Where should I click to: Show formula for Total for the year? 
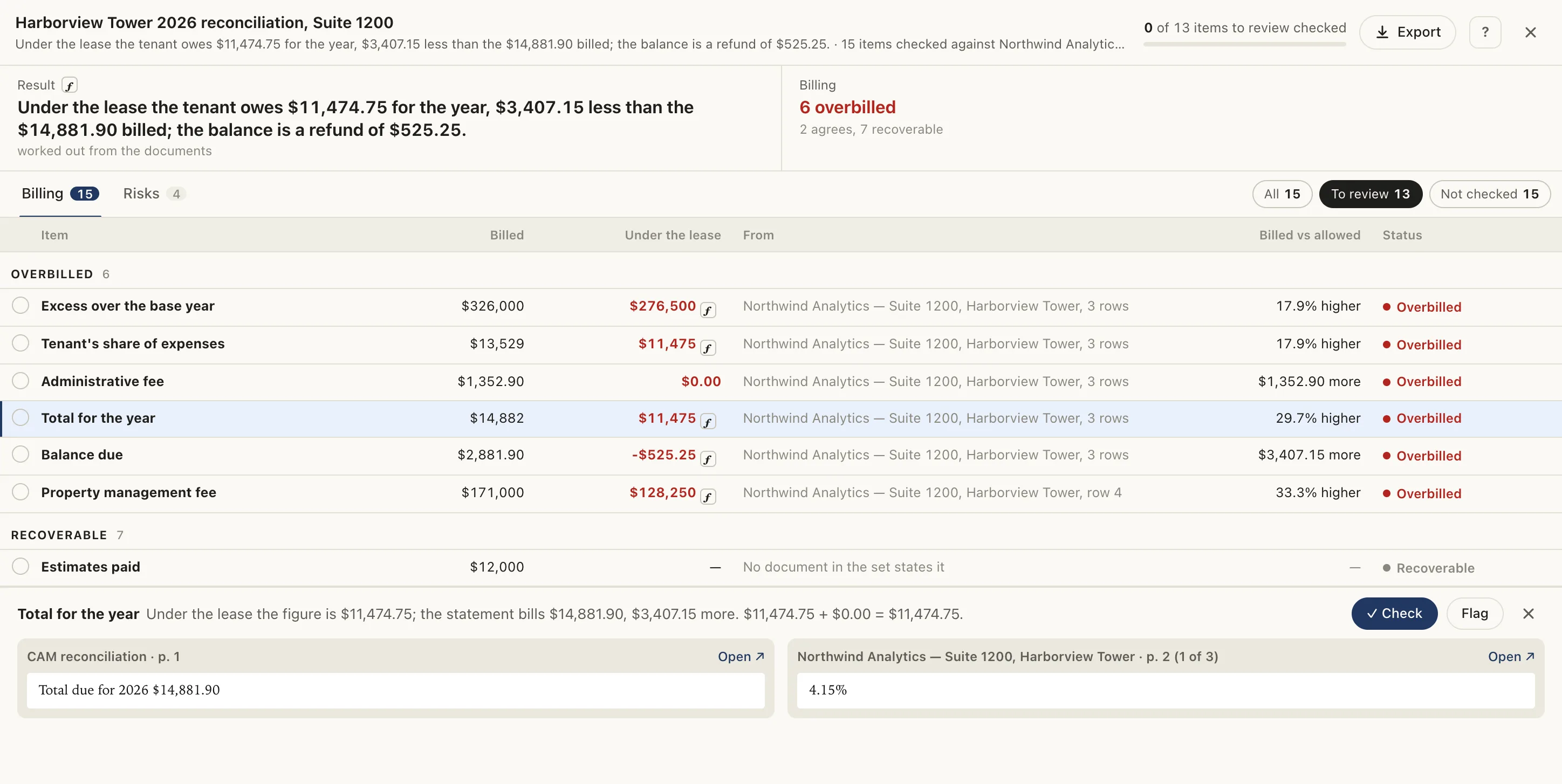[x=708, y=422]
